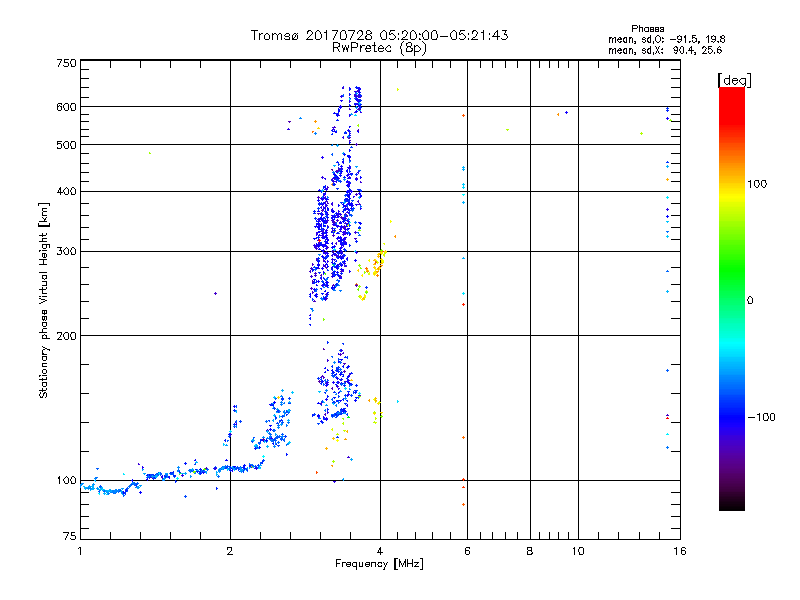
Task: Click the plot title 'Tromsø 20170728 05:20:00-05:21:43'
Action: pyautogui.click(x=379, y=35)
